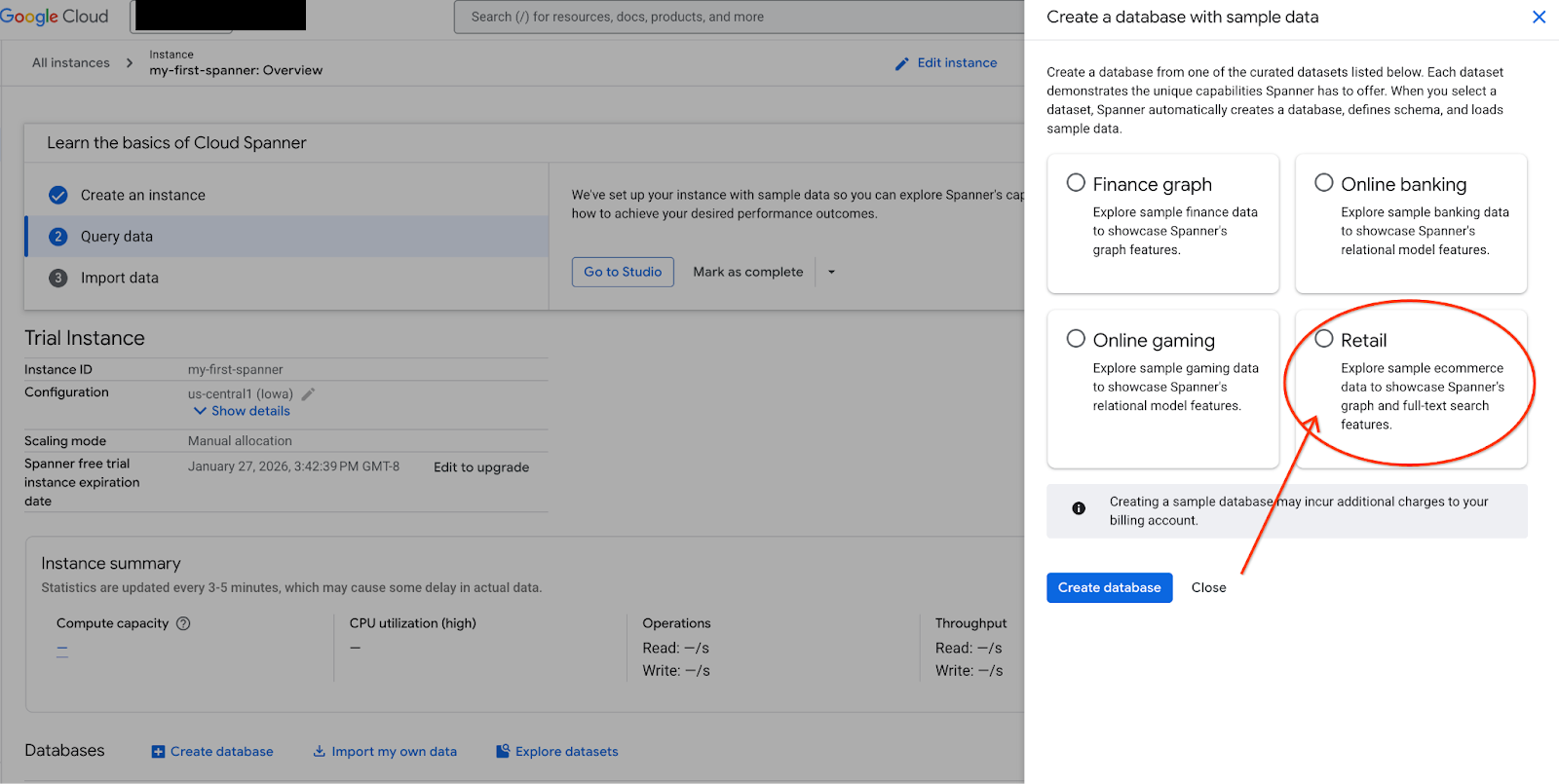Close the sample data panel with X

[x=1539, y=17]
